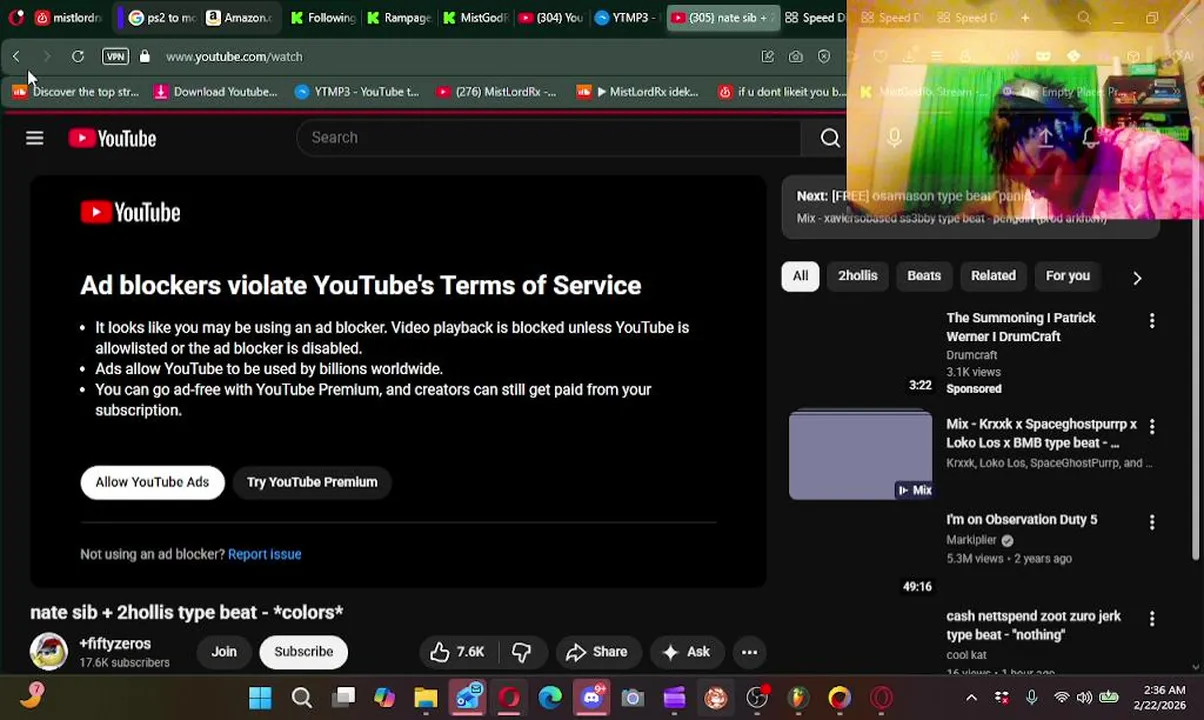The image size is (1204, 720).
Task: Open options for cash nettspend type beat
Action: [1152, 619]
